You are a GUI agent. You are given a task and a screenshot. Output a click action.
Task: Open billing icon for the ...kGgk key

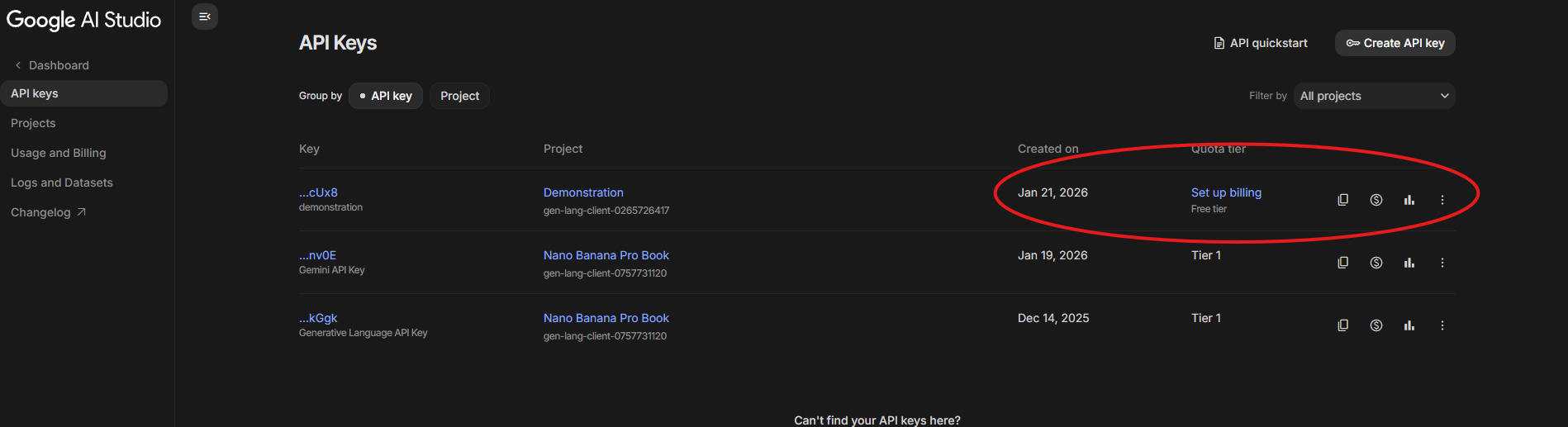coord(1376,325)
